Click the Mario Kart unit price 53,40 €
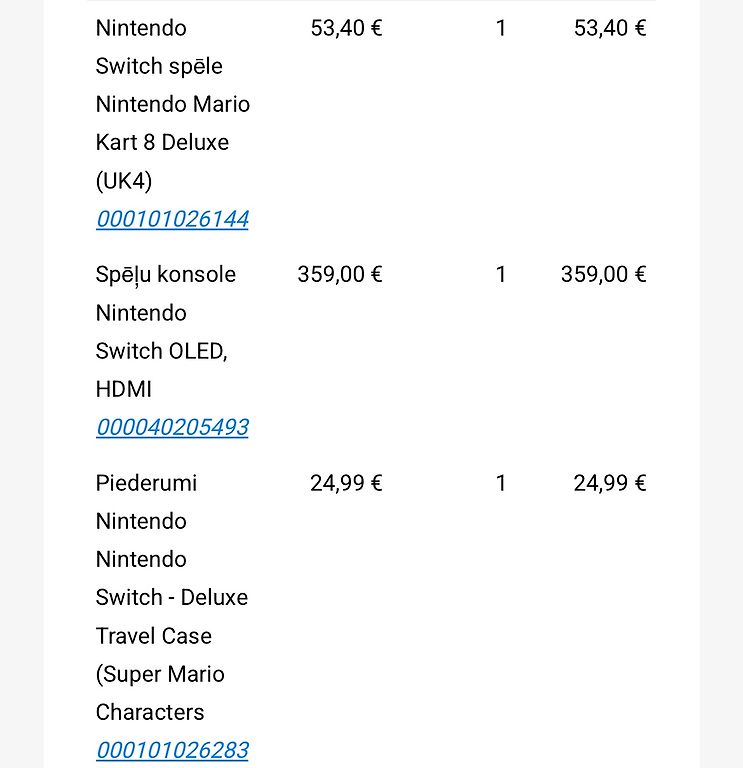Screen dimensions: 743x768 coord(346,28)
